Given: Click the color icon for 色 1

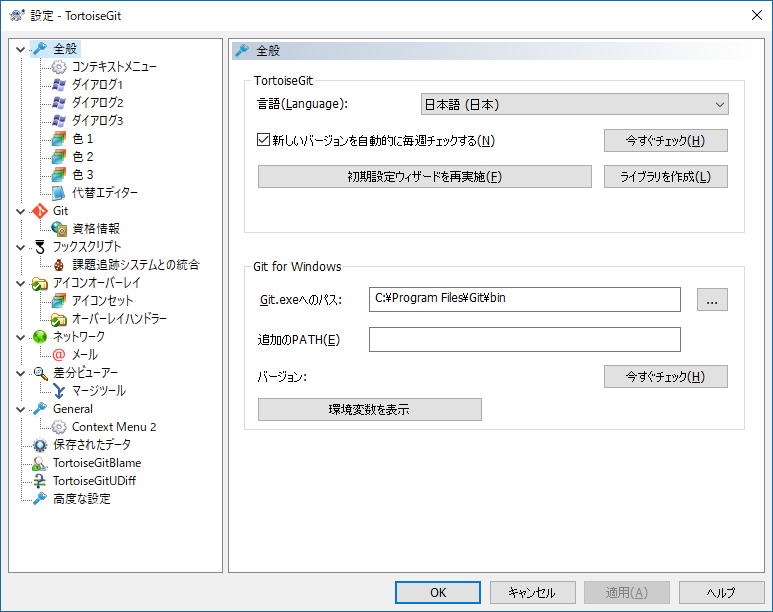Looking at the screenshot, I should [59, 139].
